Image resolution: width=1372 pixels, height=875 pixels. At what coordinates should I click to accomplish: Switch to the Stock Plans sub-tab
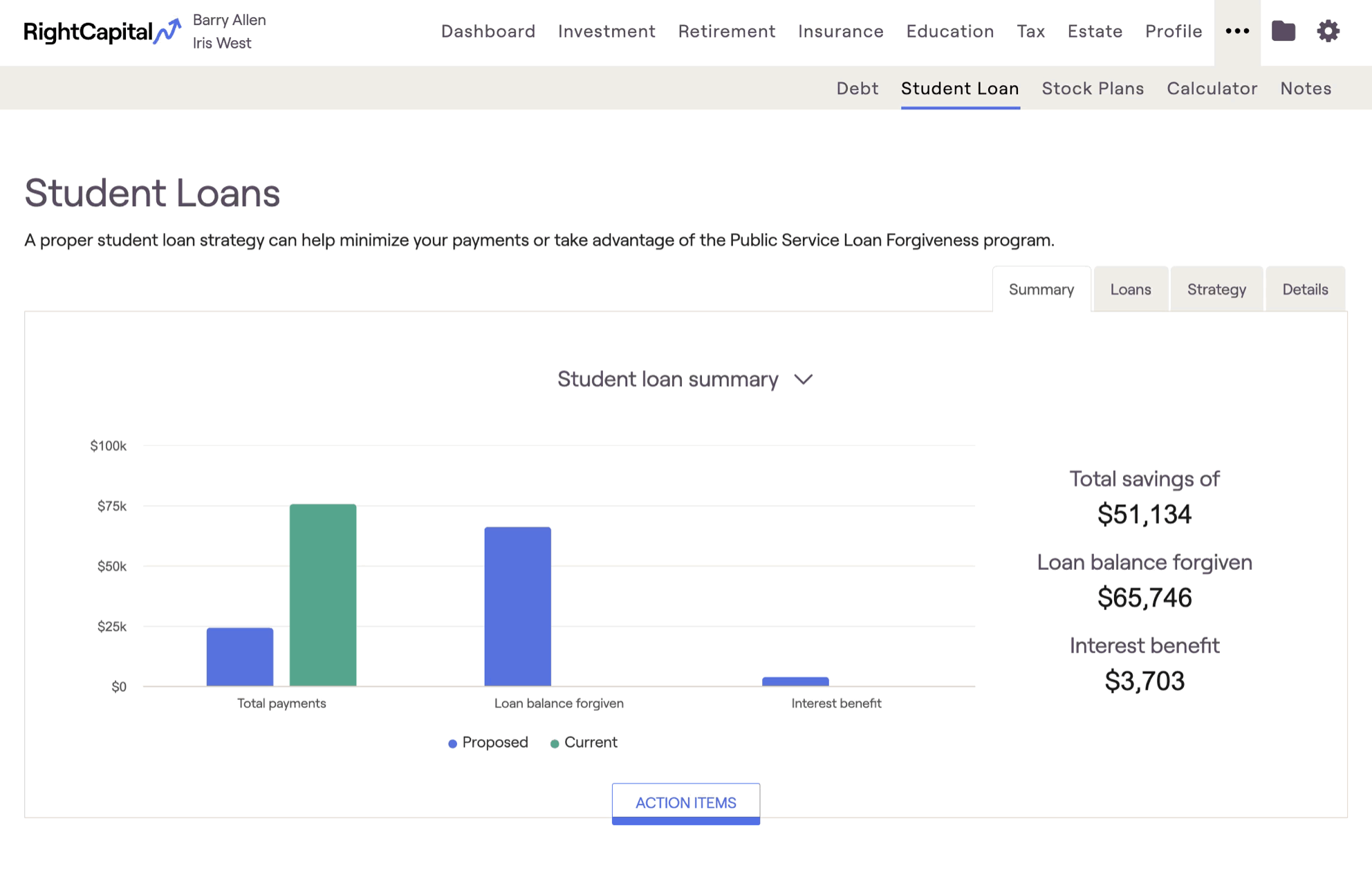[x=1093, y=89]
